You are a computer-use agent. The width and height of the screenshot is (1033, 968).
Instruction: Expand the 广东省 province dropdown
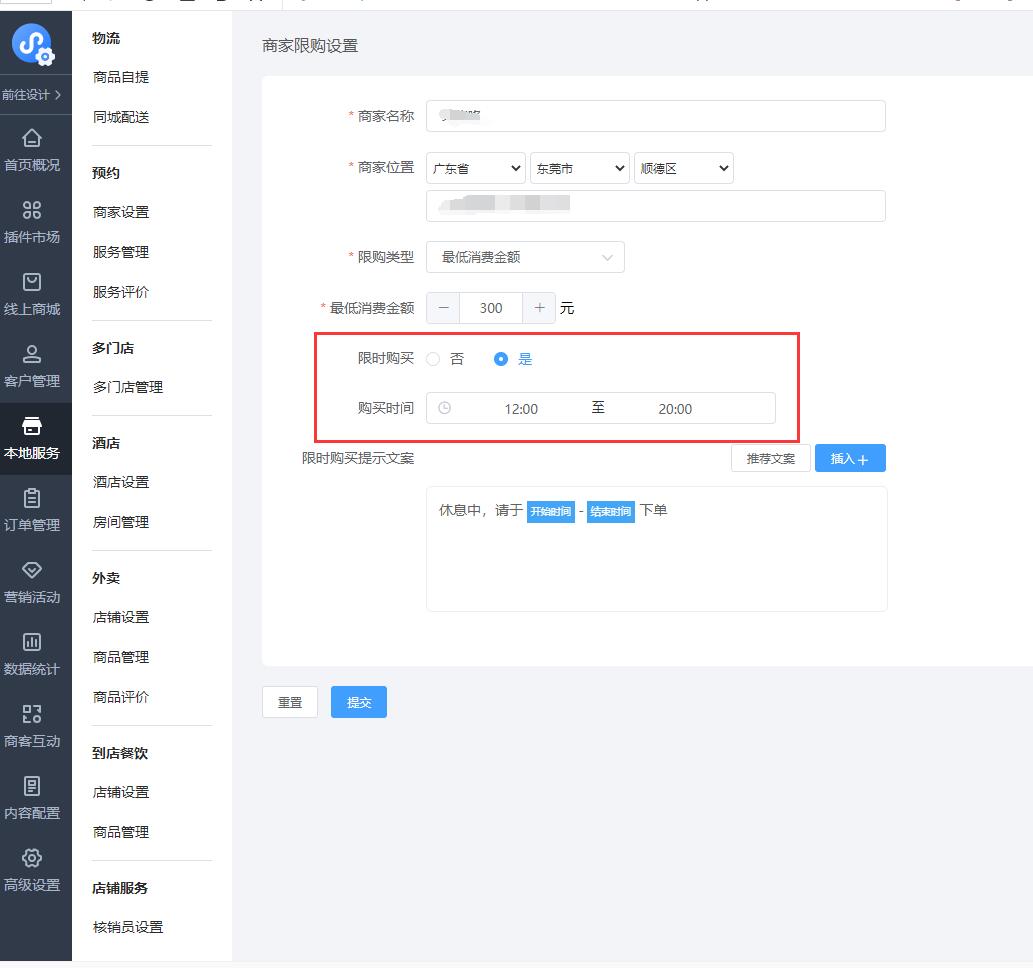[x=475, y=169]
